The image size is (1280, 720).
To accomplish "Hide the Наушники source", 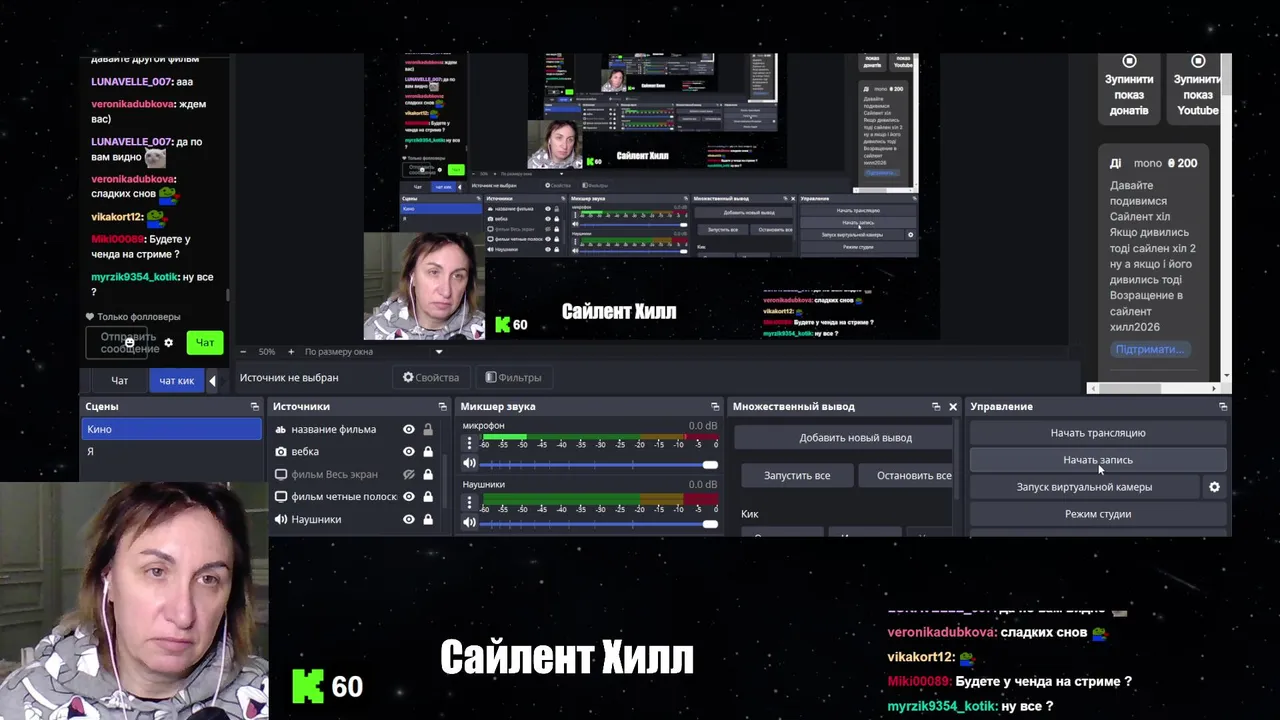I will point(408,519).
